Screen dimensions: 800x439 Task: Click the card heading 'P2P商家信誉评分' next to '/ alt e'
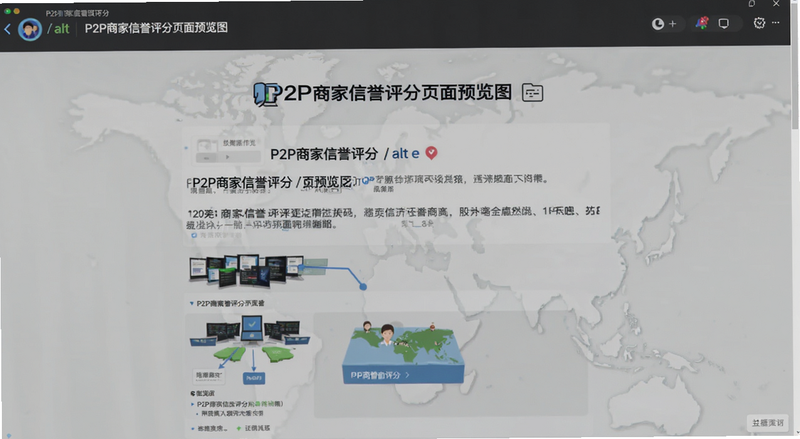324,154
